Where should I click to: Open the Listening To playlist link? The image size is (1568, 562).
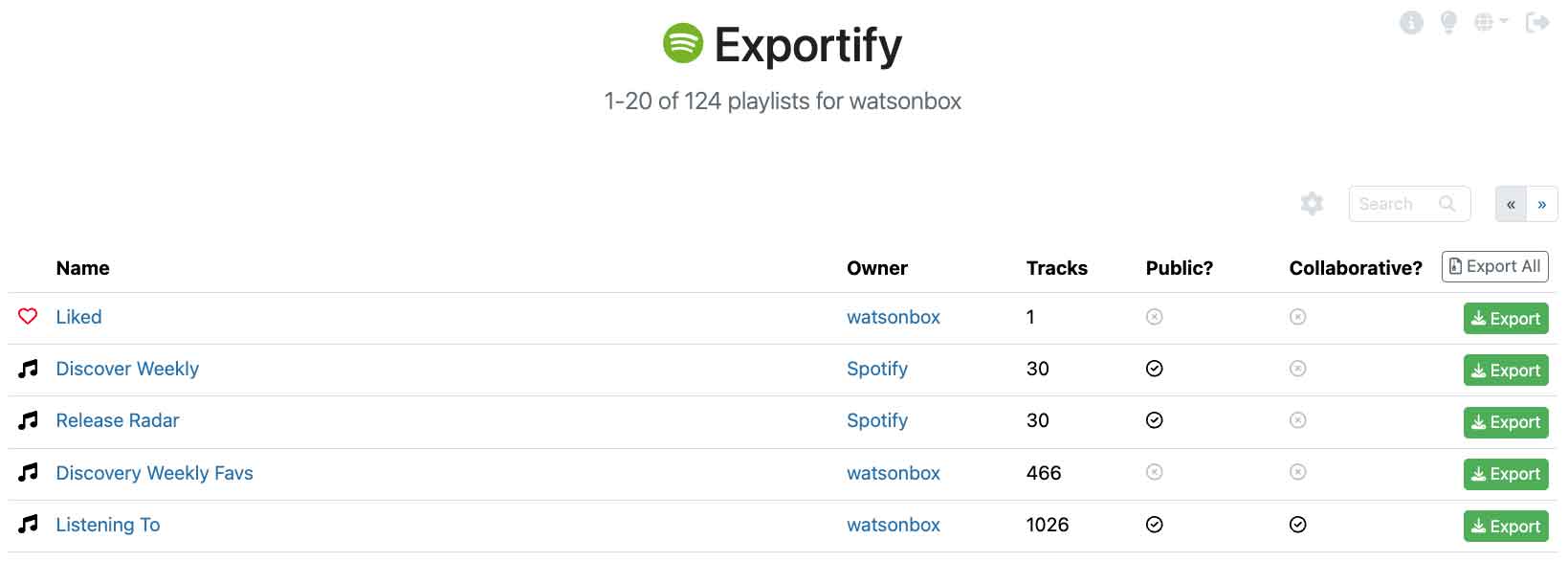(108, 524)
